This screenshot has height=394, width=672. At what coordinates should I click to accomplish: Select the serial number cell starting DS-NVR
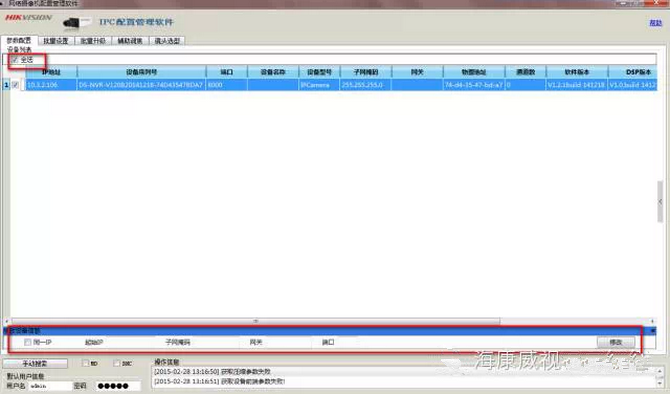(x=141, y=85)
